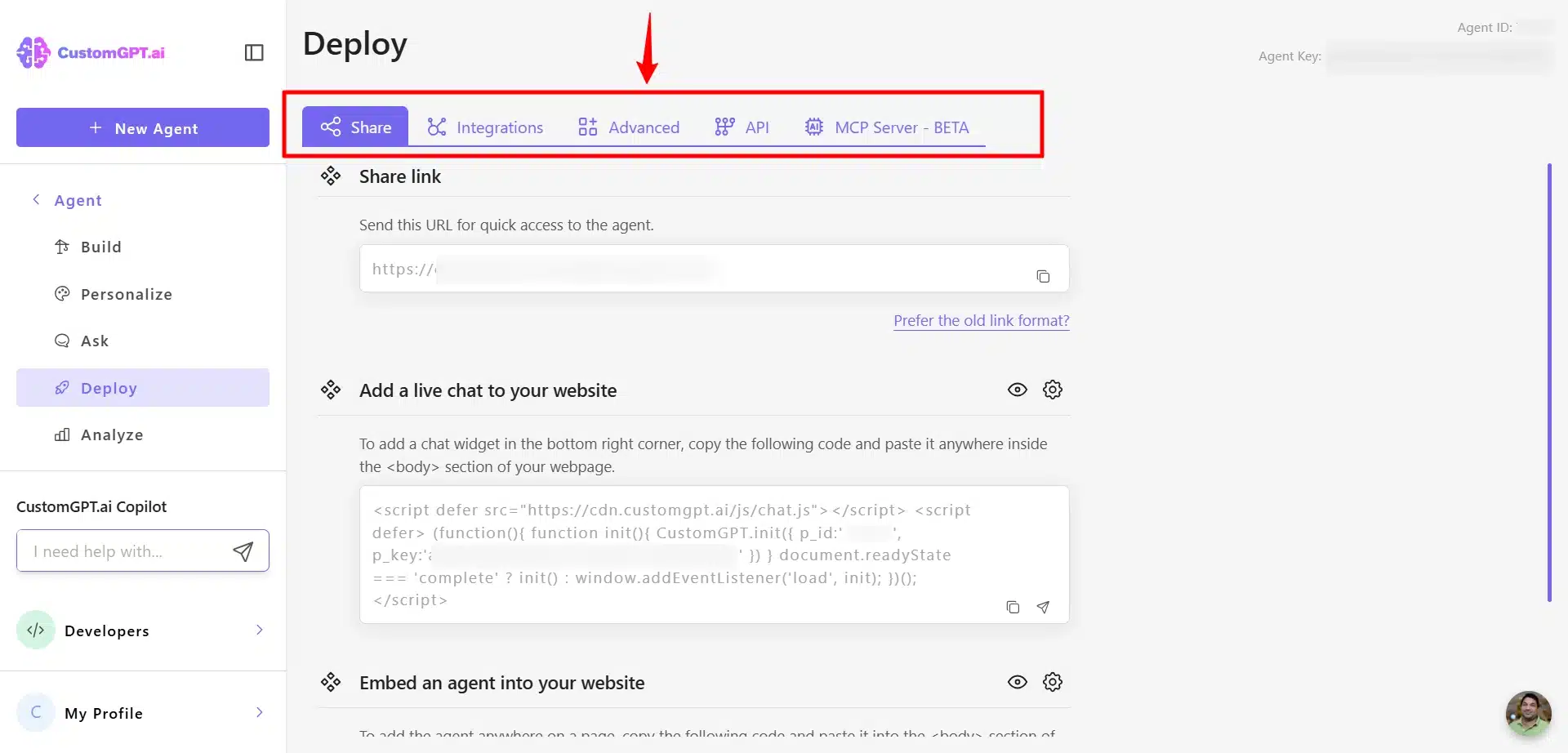Click the Analyze chart icon
This screenshot has height=753, width=1568.
tap(62, 434)
